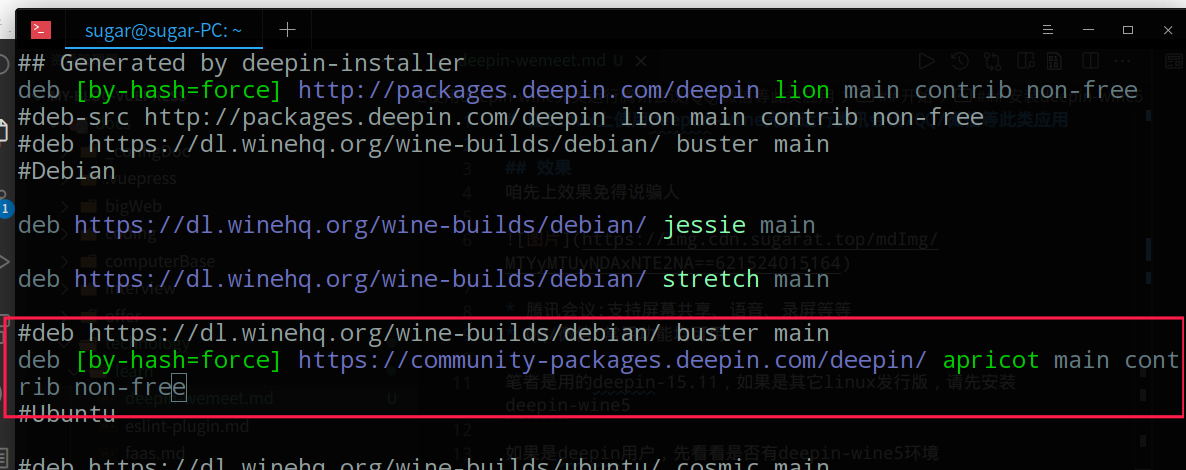Viewport: 1186px width, 470px height.
Task: Open the terminal hamburger menu
Action: coord(1048,30)
